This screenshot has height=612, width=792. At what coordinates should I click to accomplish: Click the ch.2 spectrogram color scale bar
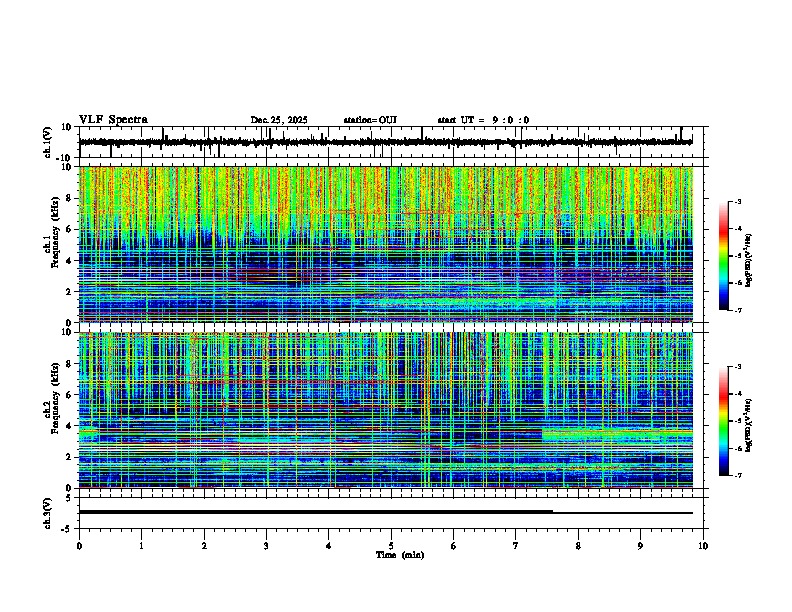724,421
